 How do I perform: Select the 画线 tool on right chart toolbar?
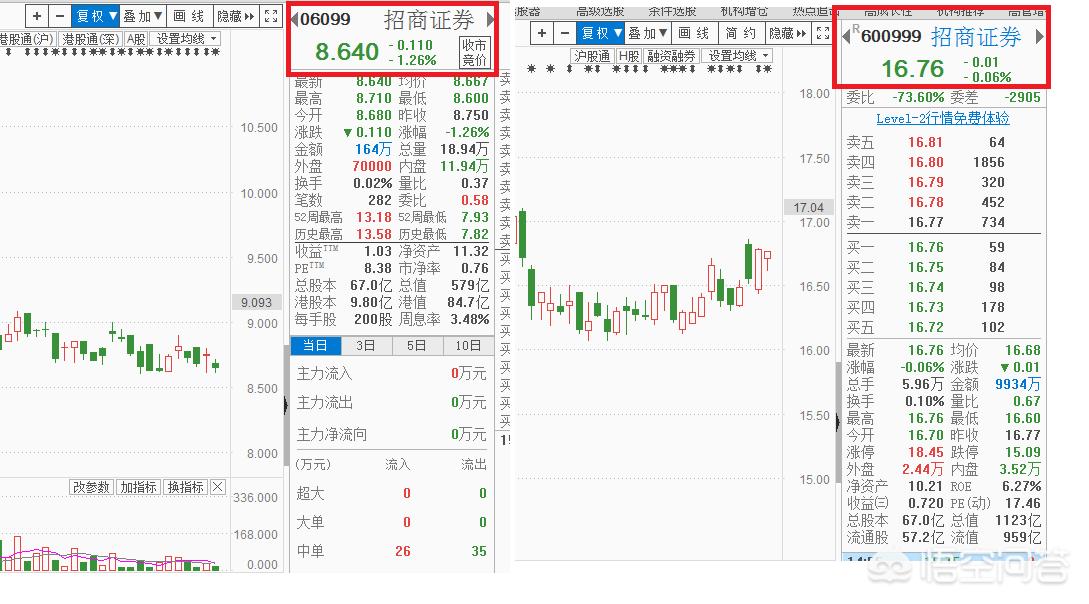(692, 33)
